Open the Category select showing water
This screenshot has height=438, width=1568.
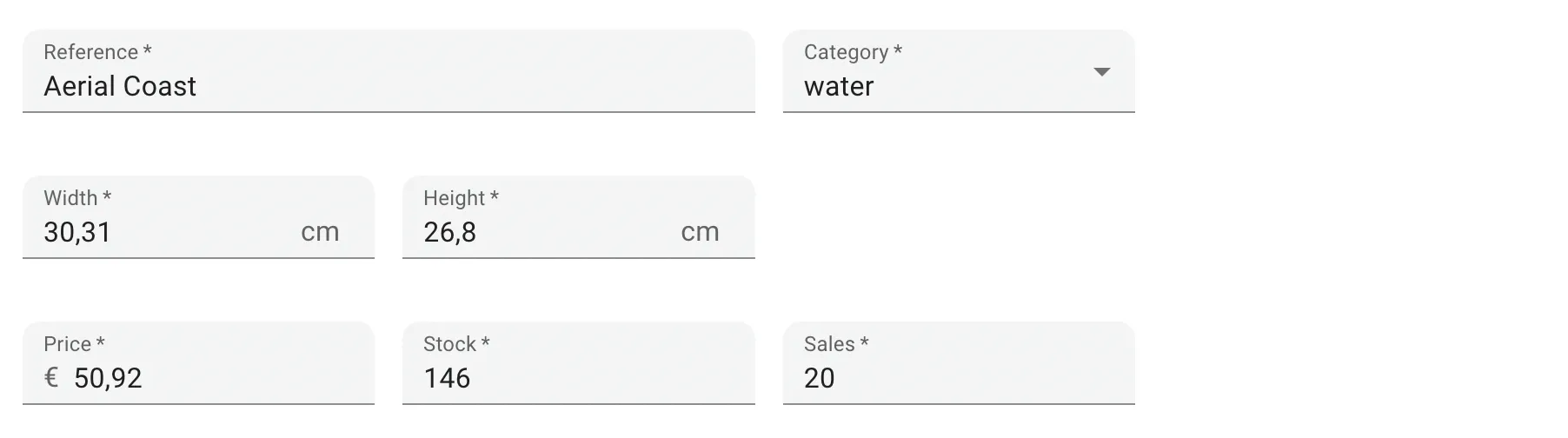click(939, 86)
